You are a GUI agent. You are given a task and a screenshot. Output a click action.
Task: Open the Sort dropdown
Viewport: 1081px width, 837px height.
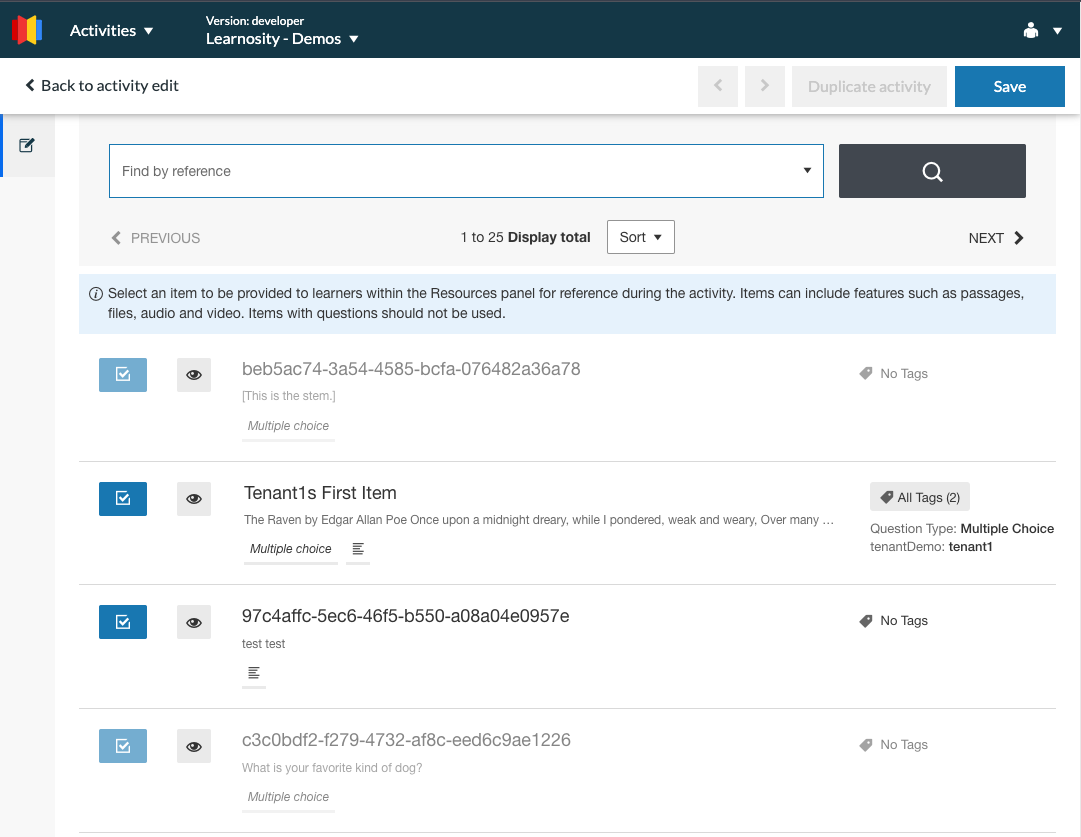(640, 236)
